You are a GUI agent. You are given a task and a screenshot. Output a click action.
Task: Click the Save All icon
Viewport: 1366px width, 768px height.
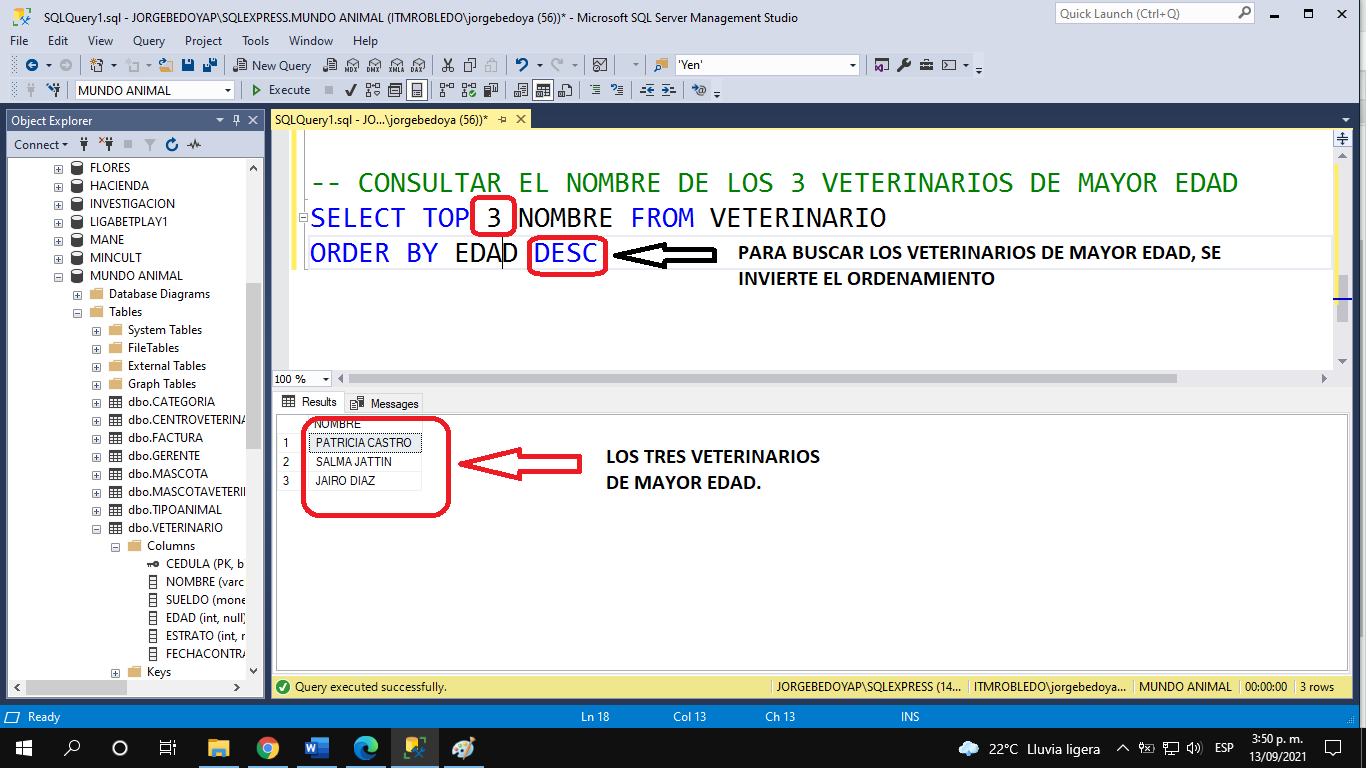point(210,65)
